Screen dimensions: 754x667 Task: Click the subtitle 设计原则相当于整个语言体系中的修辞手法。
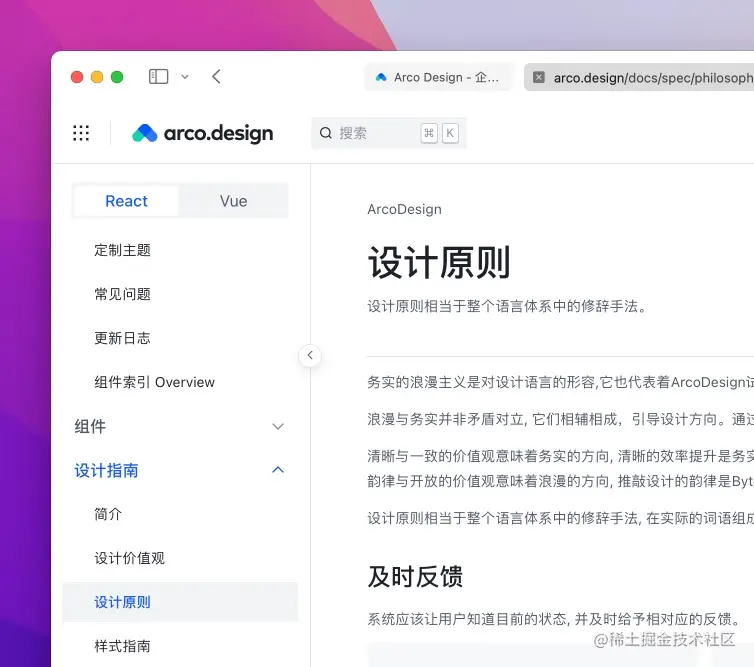click(x=508, y=306)
